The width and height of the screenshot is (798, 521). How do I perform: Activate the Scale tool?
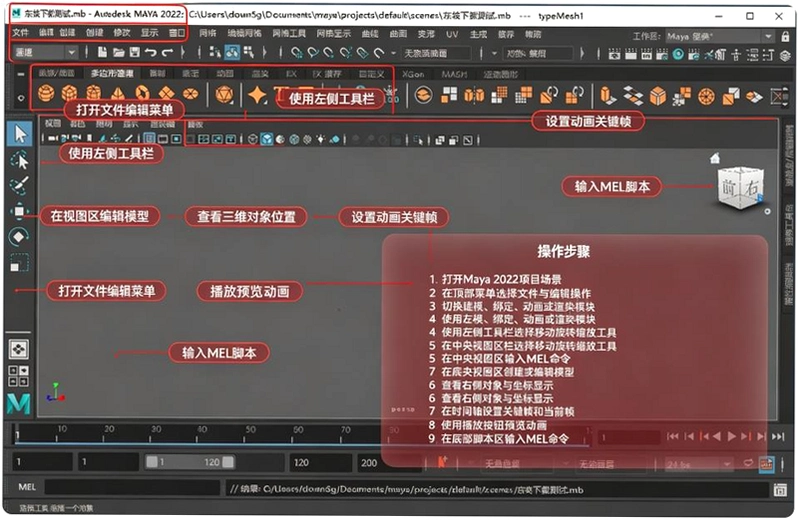click(19, 263)
